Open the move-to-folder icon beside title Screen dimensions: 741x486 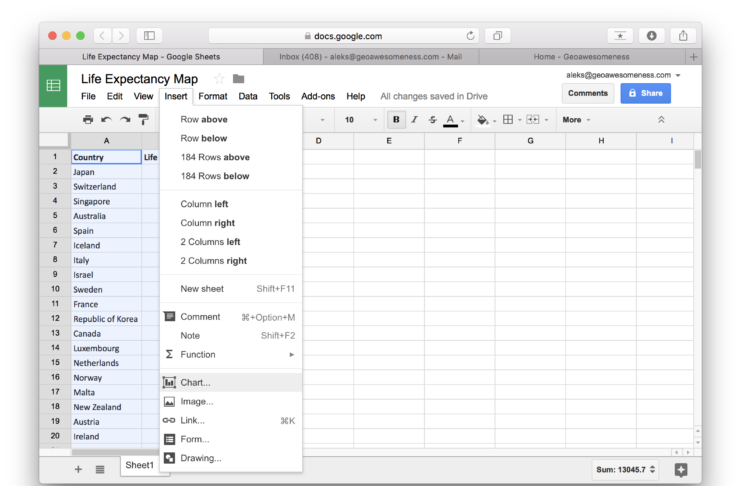point(238,79)
